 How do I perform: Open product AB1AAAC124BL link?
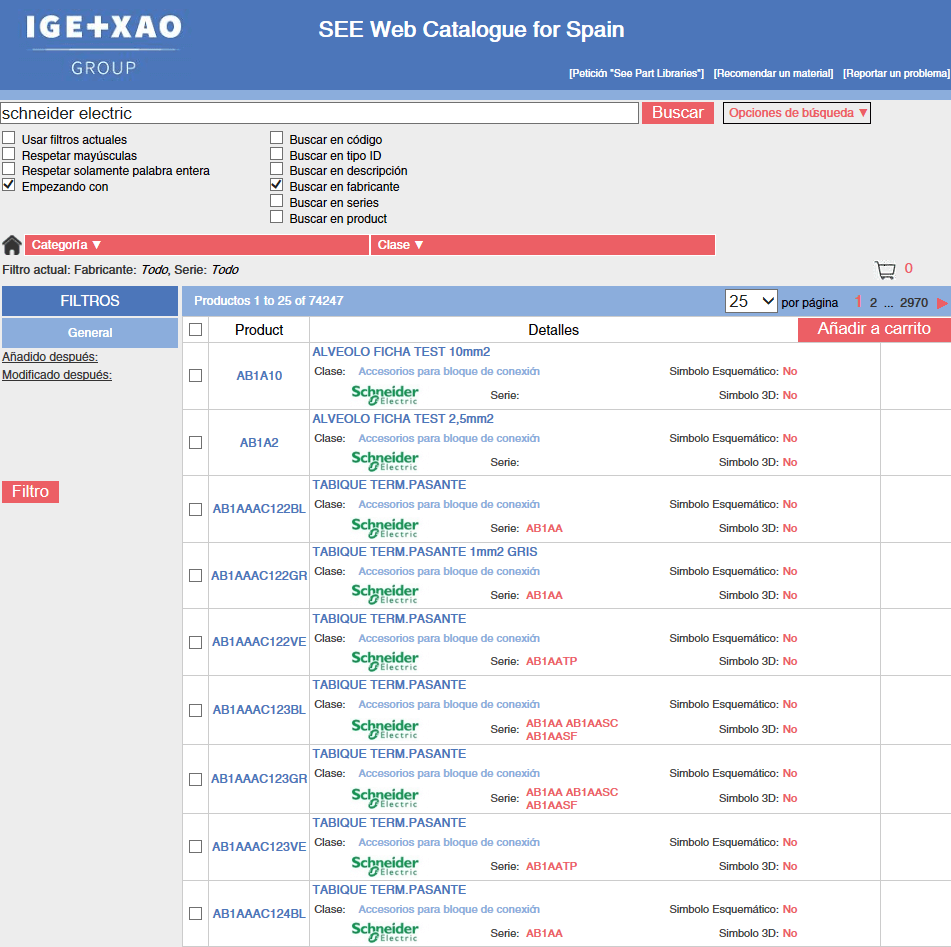[x=259, y=914]
